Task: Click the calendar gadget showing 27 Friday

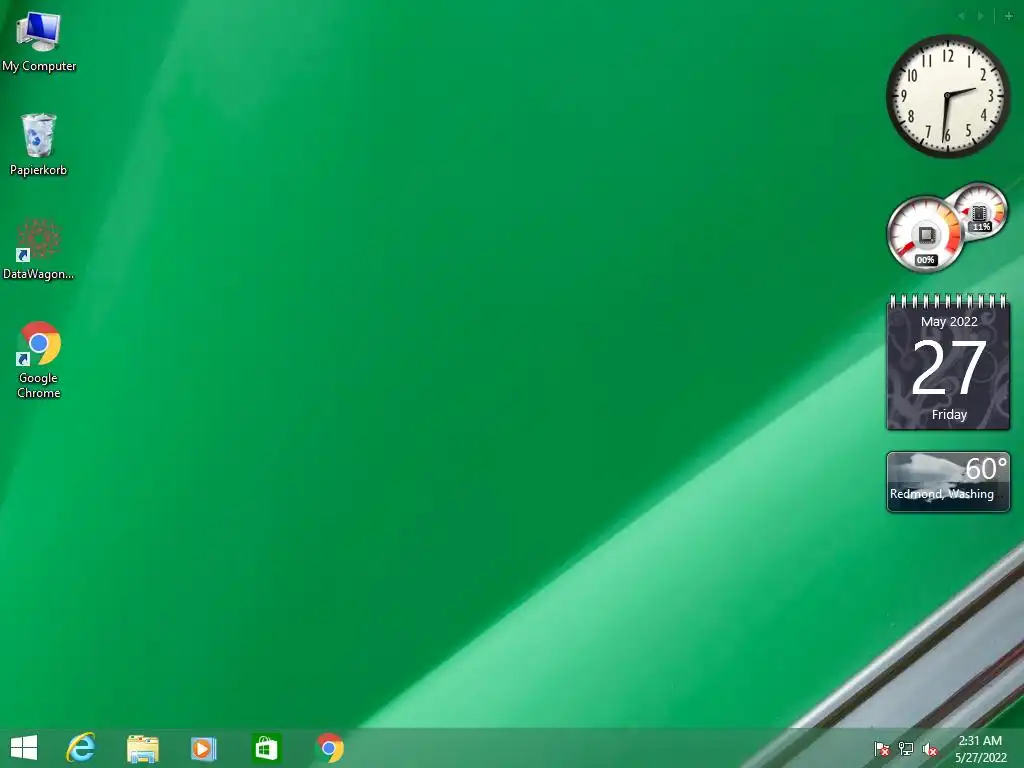Action: pos(948,362)
